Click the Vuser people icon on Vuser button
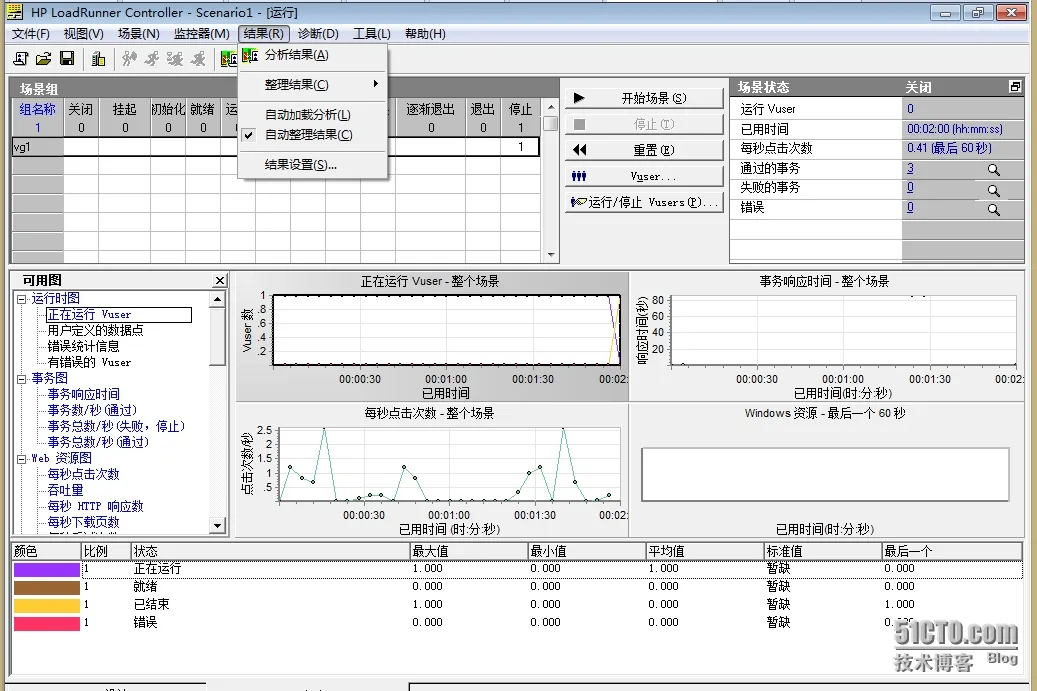This screenshot has width=1037, height=691. (x=579, y=177)
